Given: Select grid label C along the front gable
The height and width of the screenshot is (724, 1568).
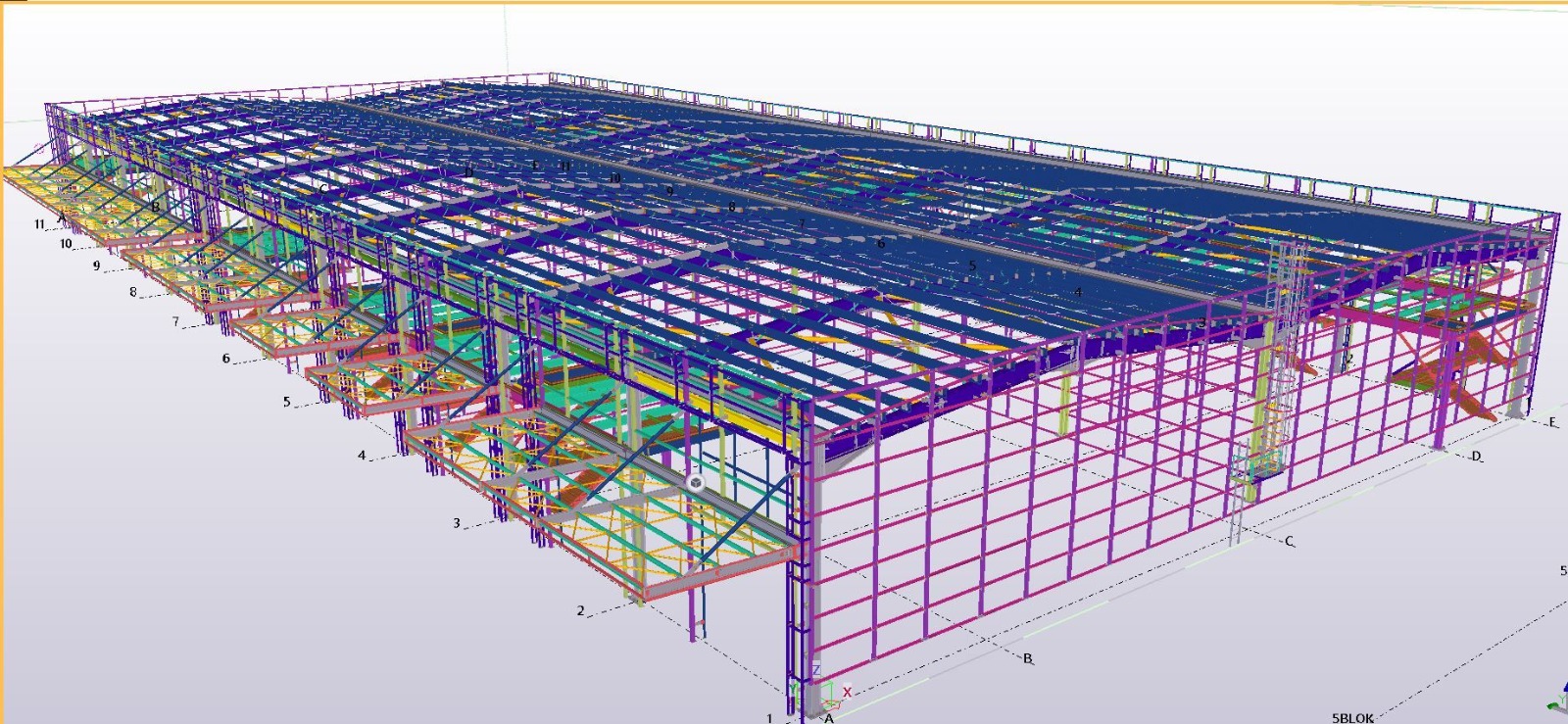Looking at the screenshot, I should click(x=1289, y=542).
